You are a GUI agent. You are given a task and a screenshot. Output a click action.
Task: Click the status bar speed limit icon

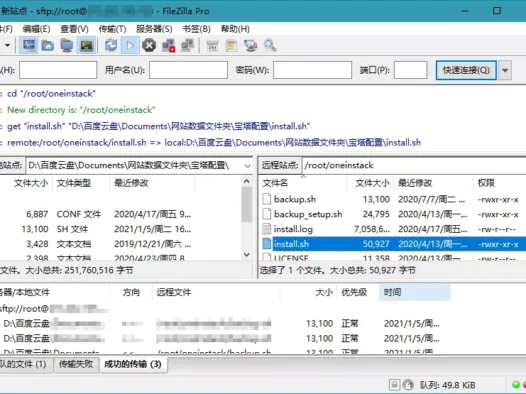pos(408,385)
